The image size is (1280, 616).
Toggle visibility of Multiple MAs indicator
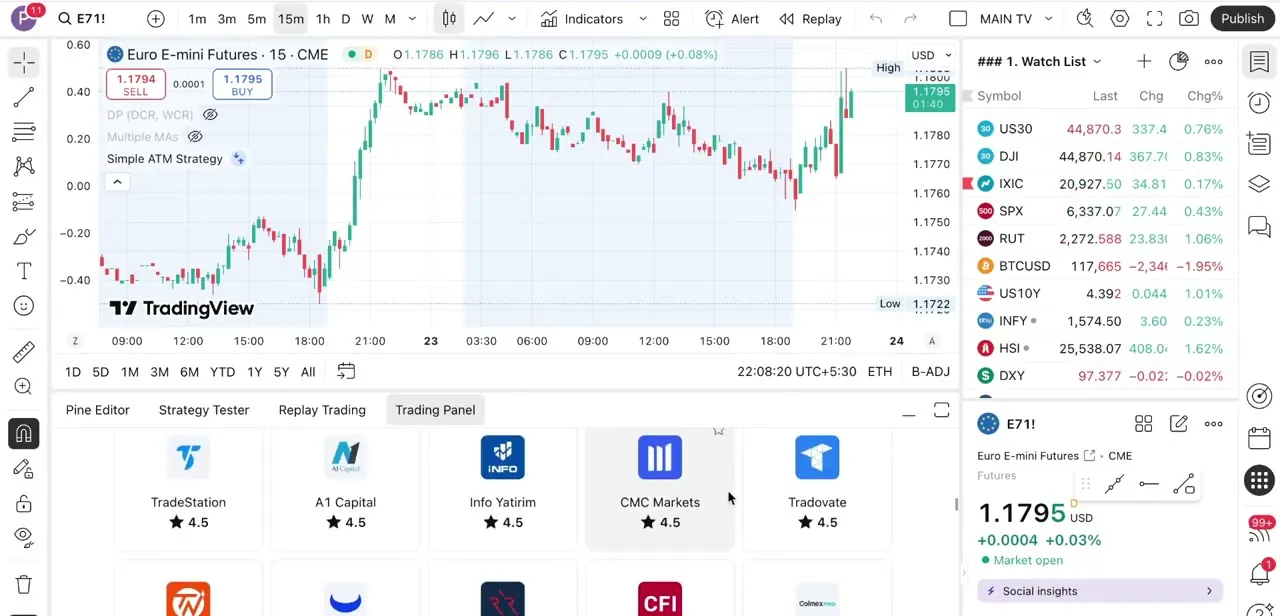[195, 137]
